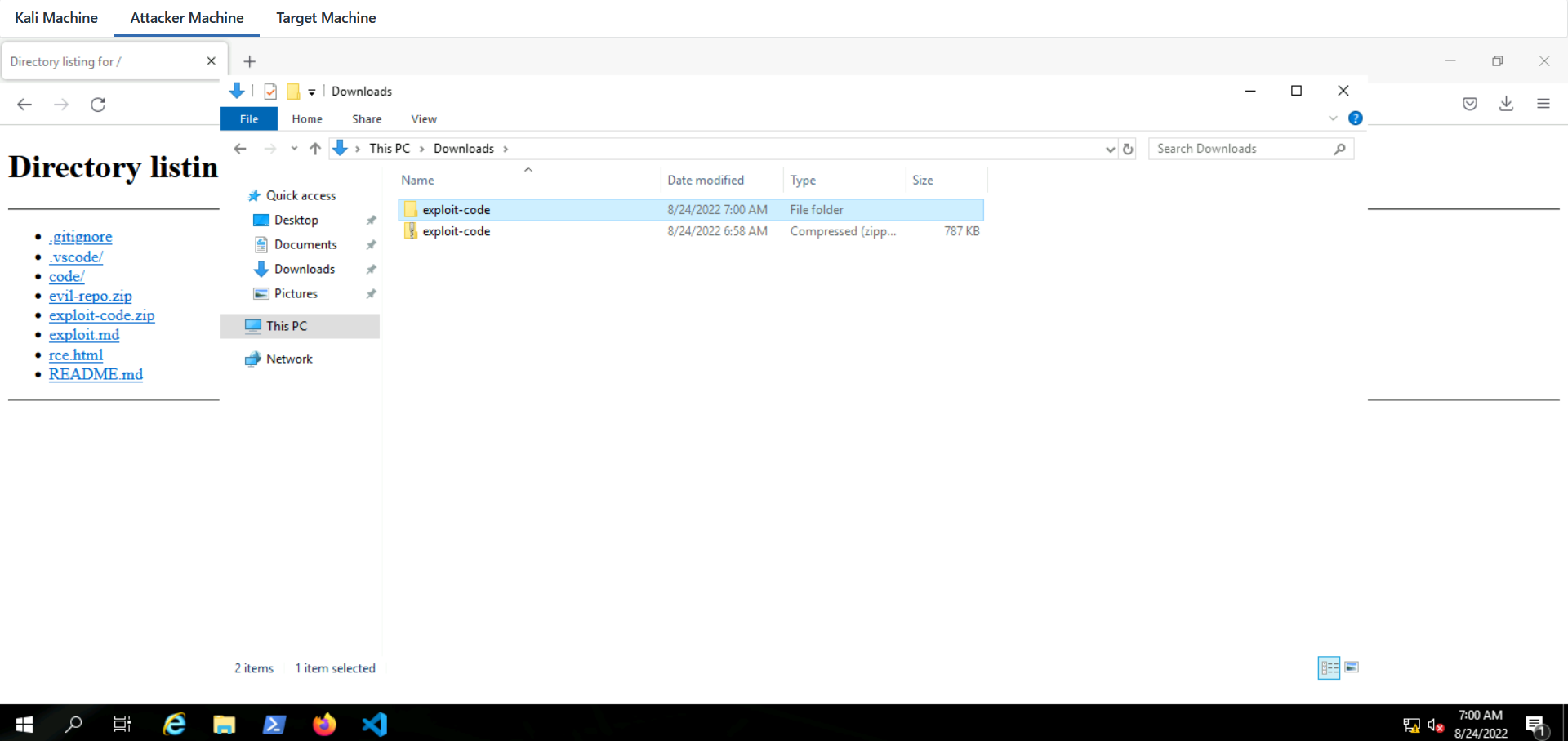Open Pocket save icon in Firefox toolbar

point(1470,104)
